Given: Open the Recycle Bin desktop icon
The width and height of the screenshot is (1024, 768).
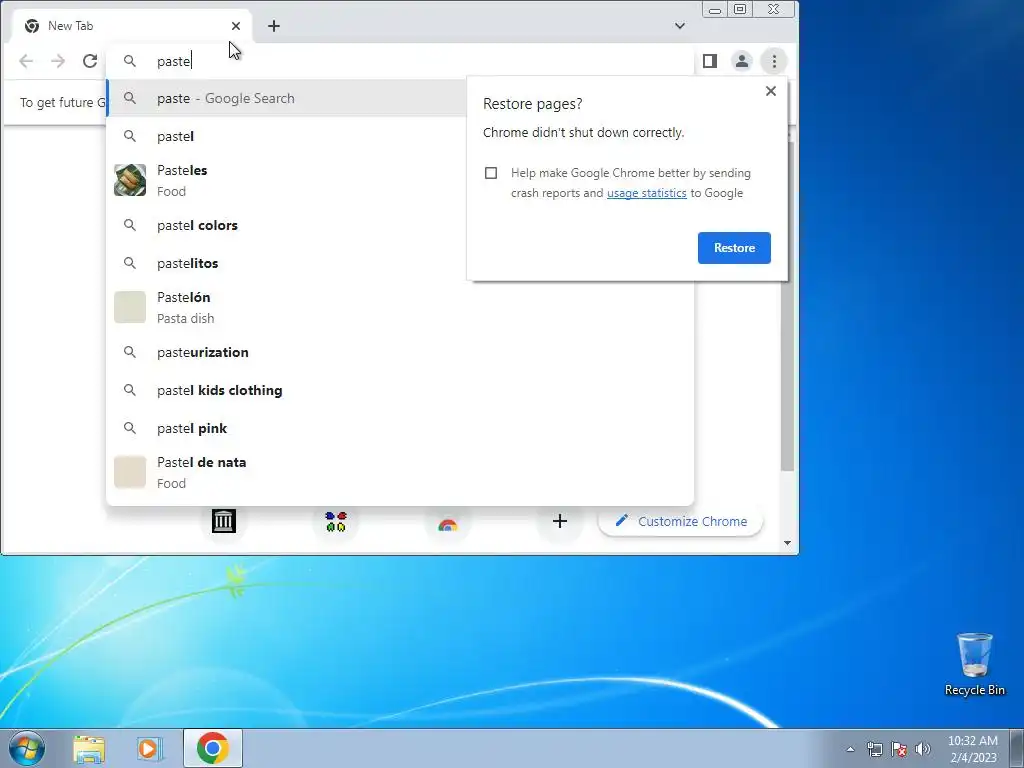Looking at the screenshot, I should tap(974, 664).
